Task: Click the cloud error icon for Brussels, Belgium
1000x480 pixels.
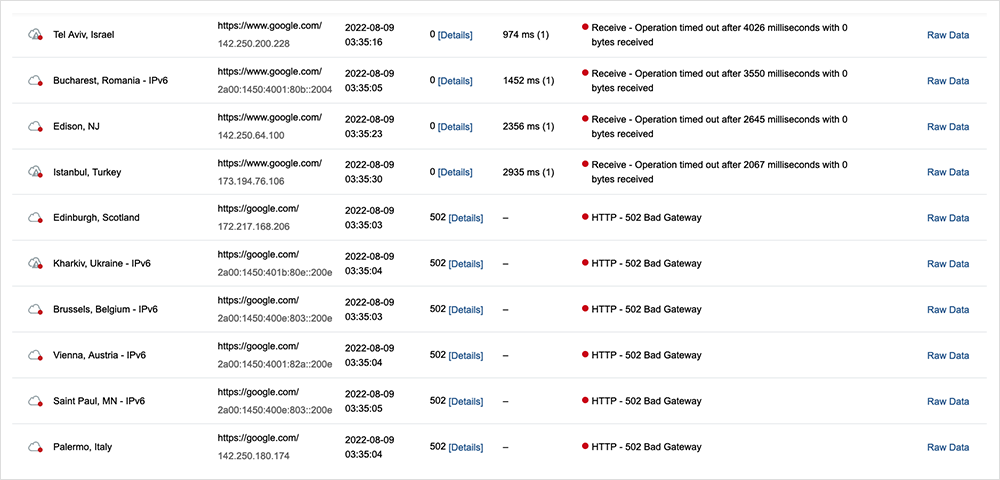Action: (x=36, y=309)
